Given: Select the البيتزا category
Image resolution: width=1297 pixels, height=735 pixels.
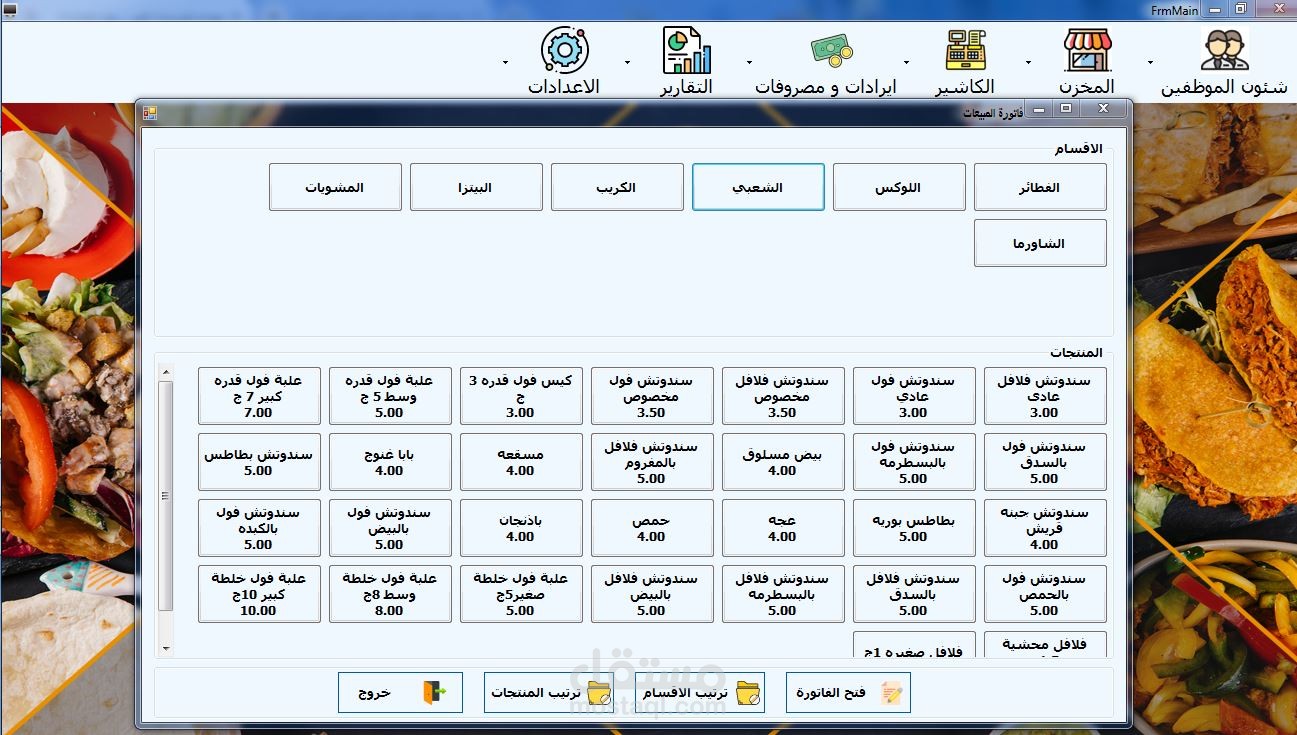Looking at the screenshot, I should [476, 187].
